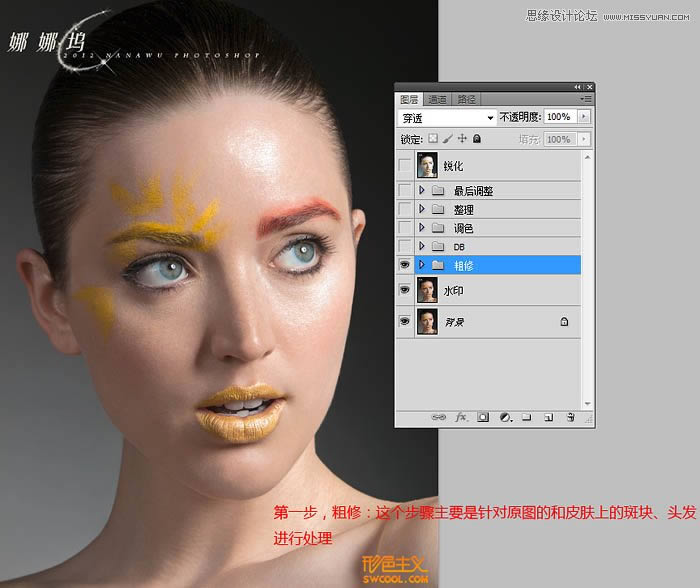This screenshot has width=700, height=588.
Task: Click the lock all padlock icon
Action: tap(476, 139)
